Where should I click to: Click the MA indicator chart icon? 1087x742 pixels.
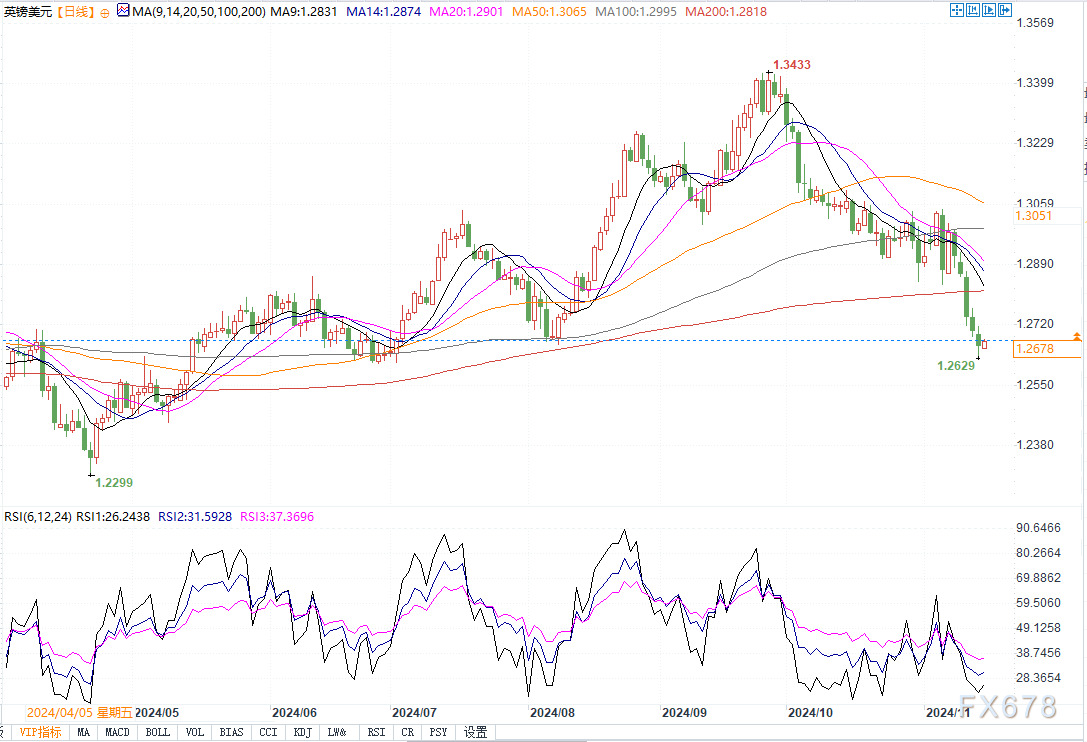point(123,12)
